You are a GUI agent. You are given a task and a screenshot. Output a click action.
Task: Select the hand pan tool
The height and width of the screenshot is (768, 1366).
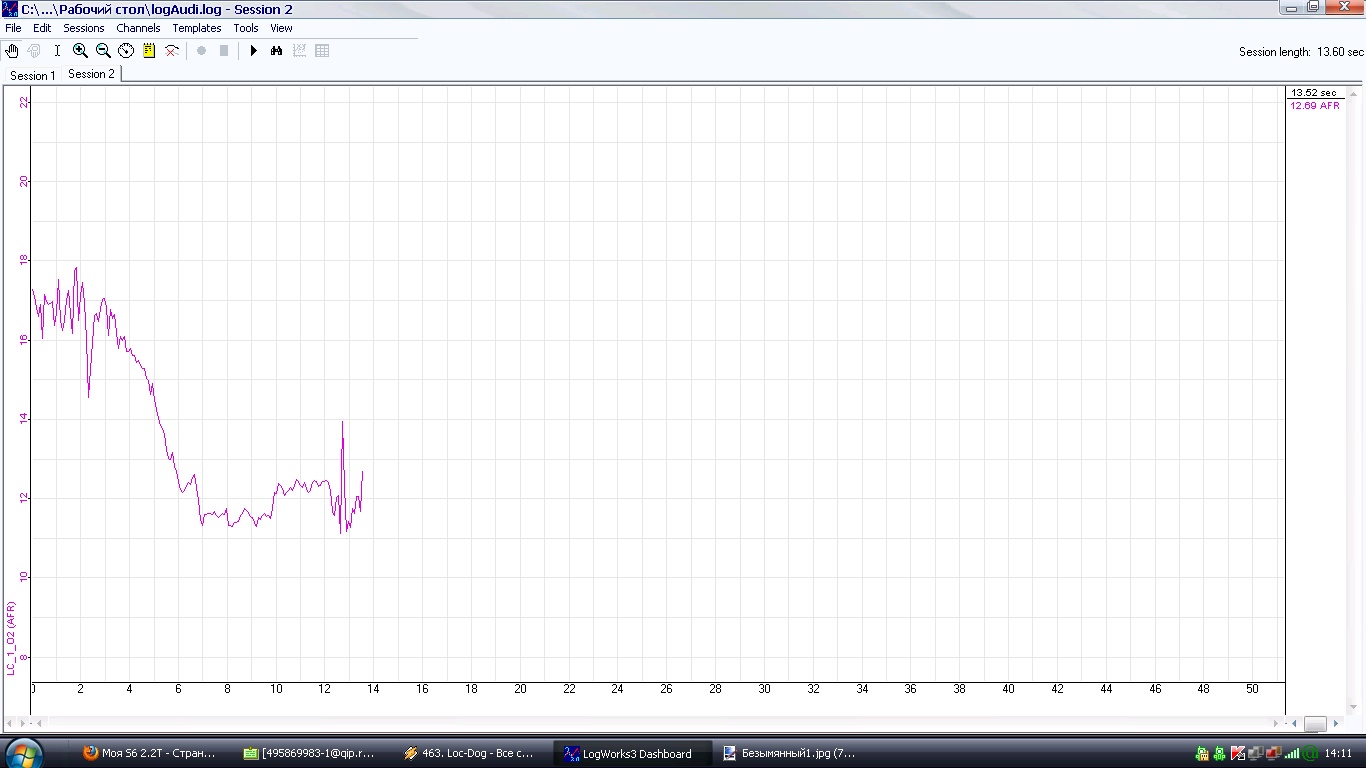pos(12,51)
